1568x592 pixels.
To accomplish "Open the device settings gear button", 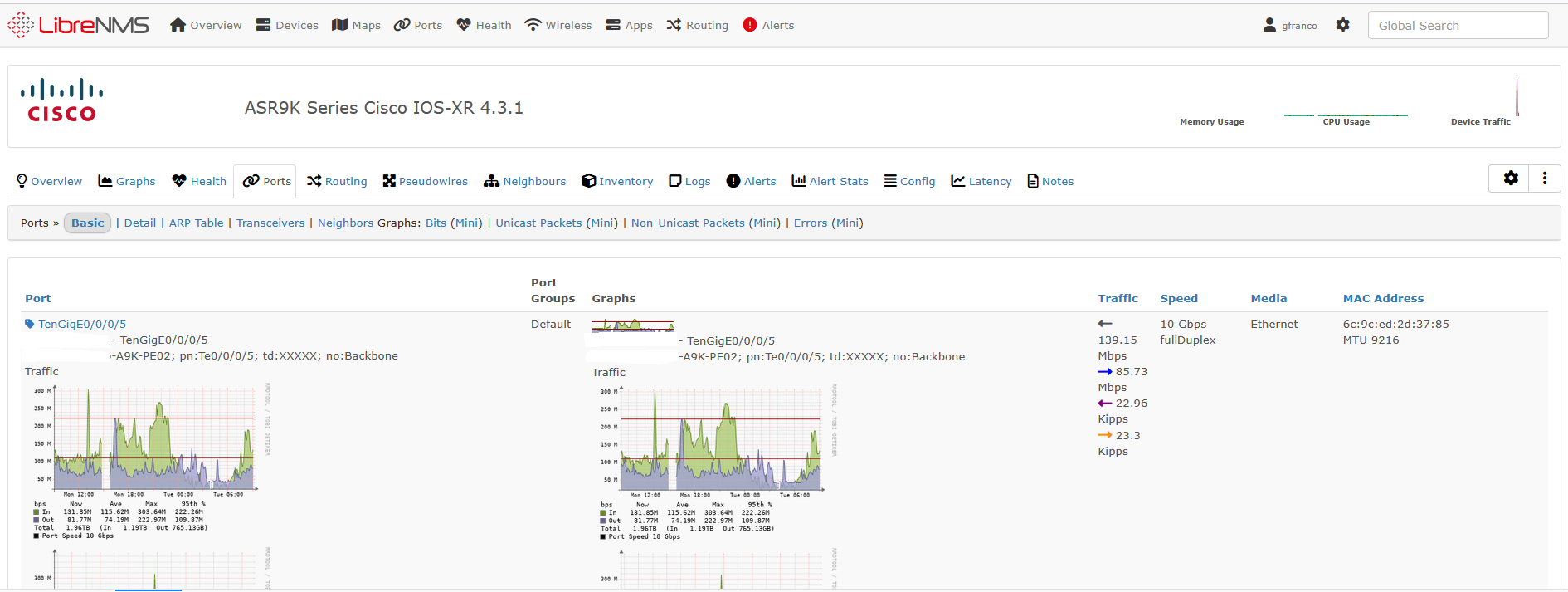I will point(1511,179).
